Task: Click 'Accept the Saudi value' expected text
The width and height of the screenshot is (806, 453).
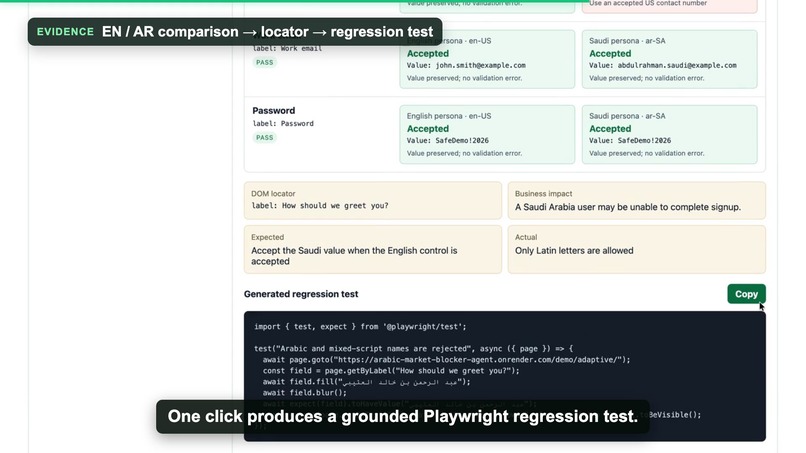Action: [x=354, y=256]
